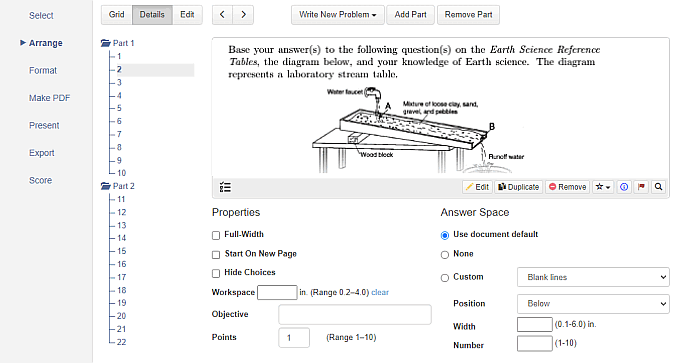Select problem 19 in the tree
The image size is (680, 363).
coord(121,303)
